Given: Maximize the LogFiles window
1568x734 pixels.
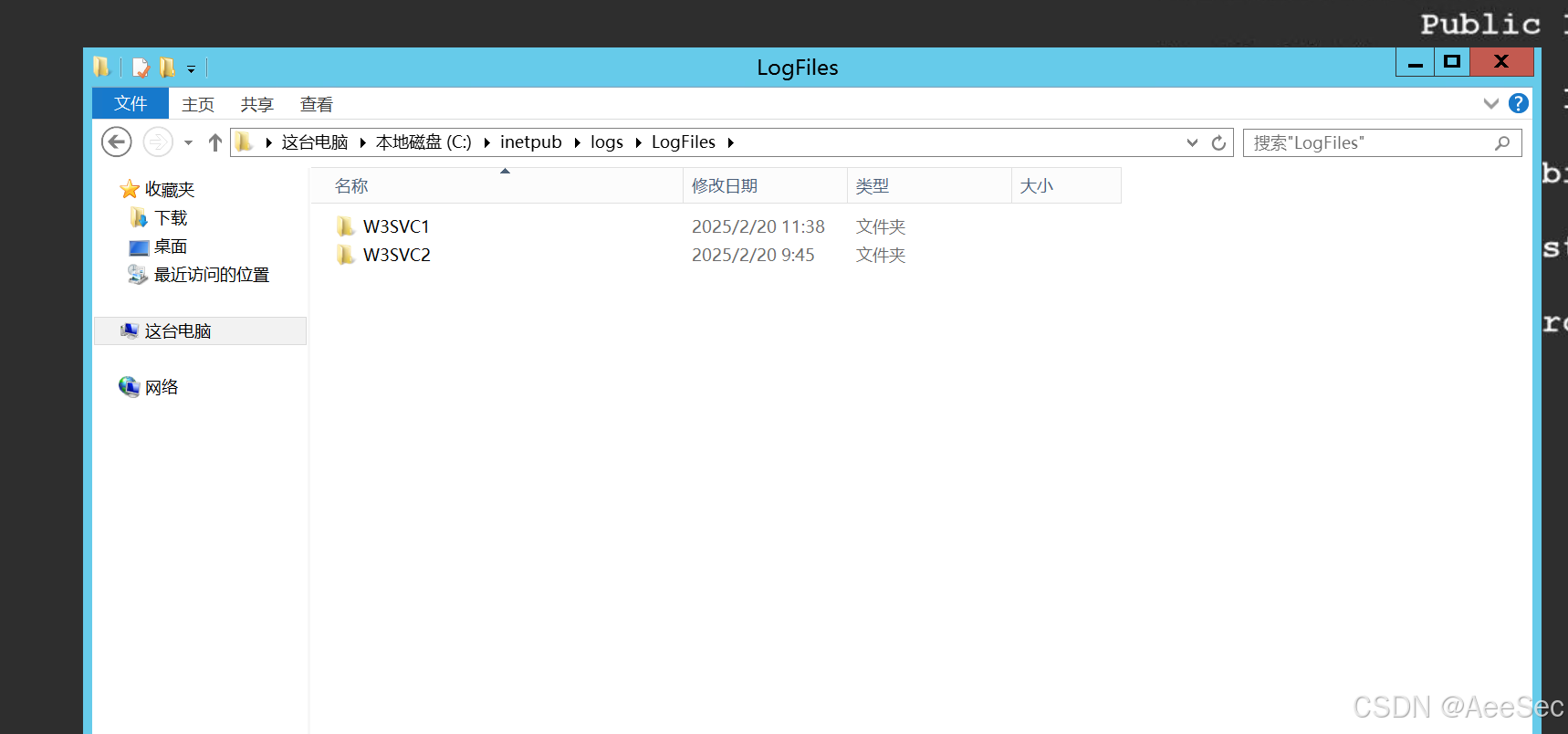Looking at the screenshot, I should point(1452,62).
